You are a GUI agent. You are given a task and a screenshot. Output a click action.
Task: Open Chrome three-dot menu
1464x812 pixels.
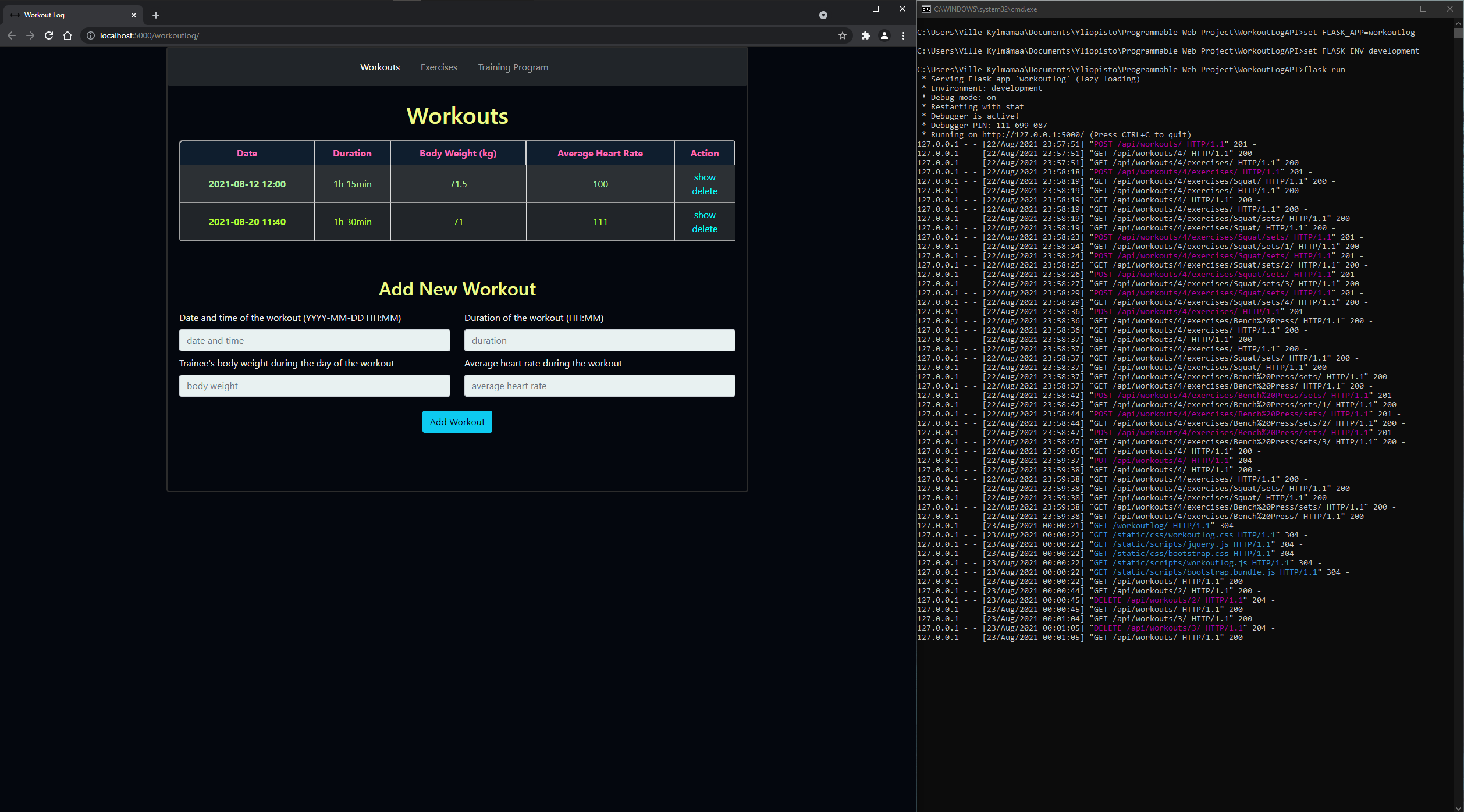click(903, 35)
